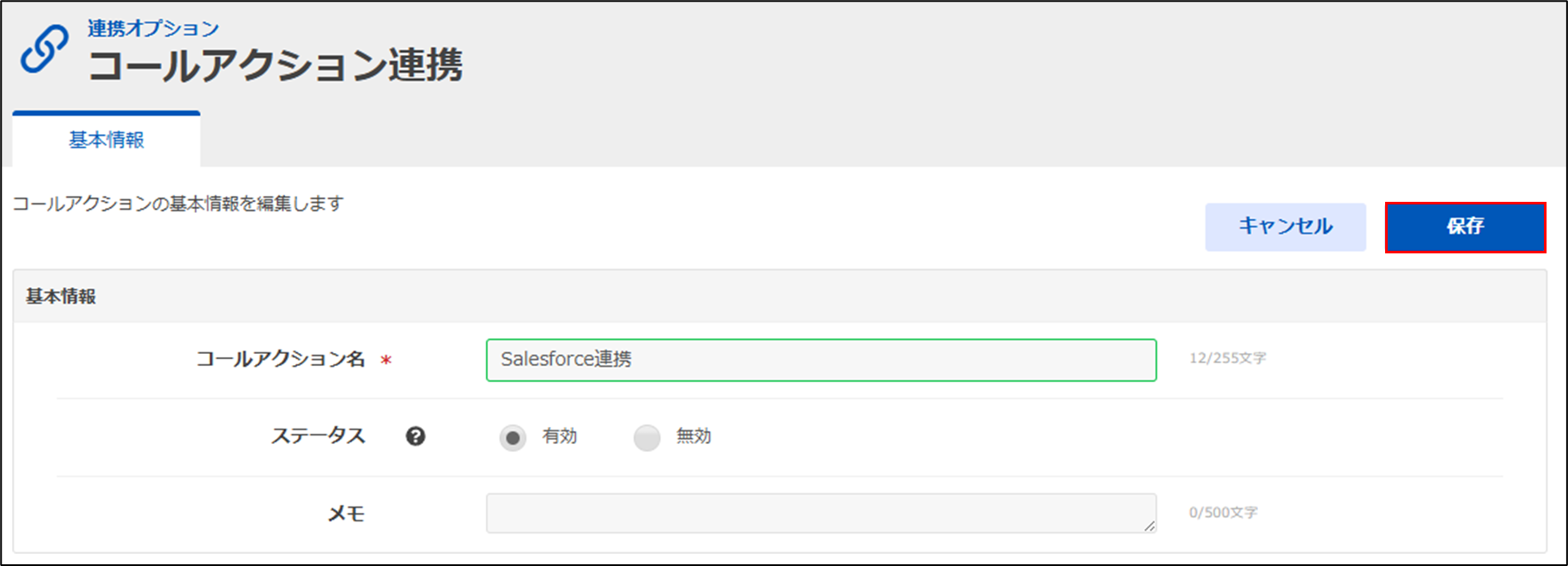Click the メモ textarea resize handle
Image resolution: width=1568 pixels, height=566 pixels.
pyautogui.click(x=1149, y=526)
